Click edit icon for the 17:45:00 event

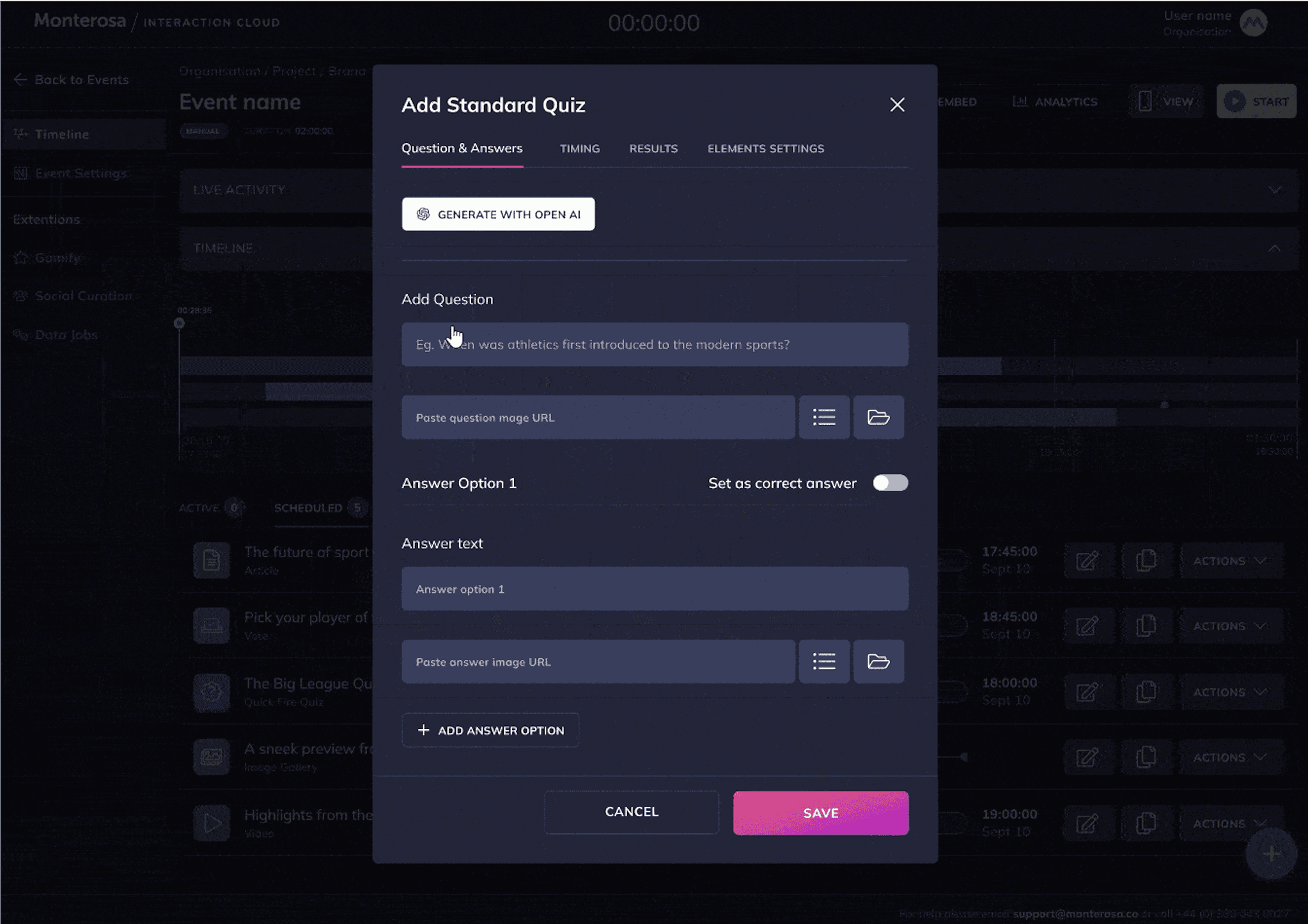pos(1087,561)
